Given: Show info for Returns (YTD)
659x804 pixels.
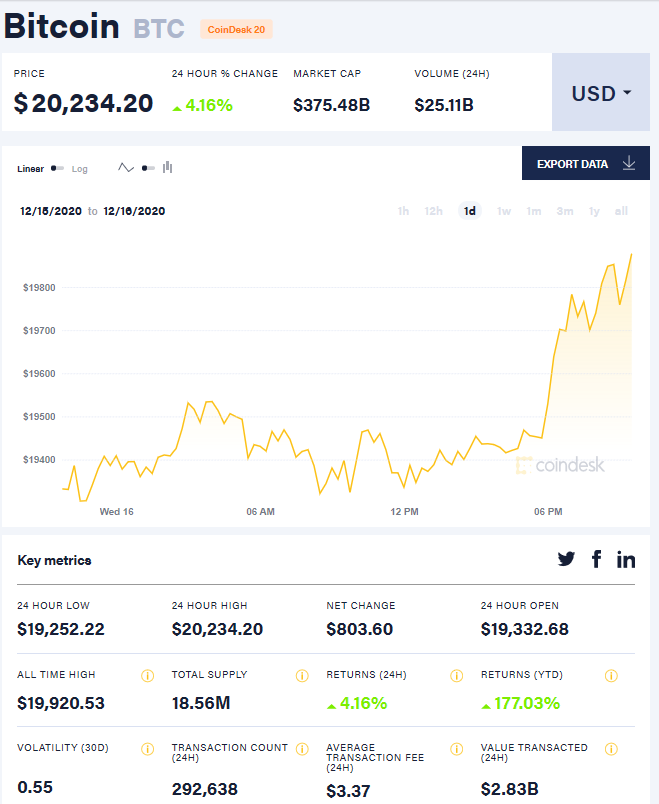Looking at the screenshot, I should [611, 676].
